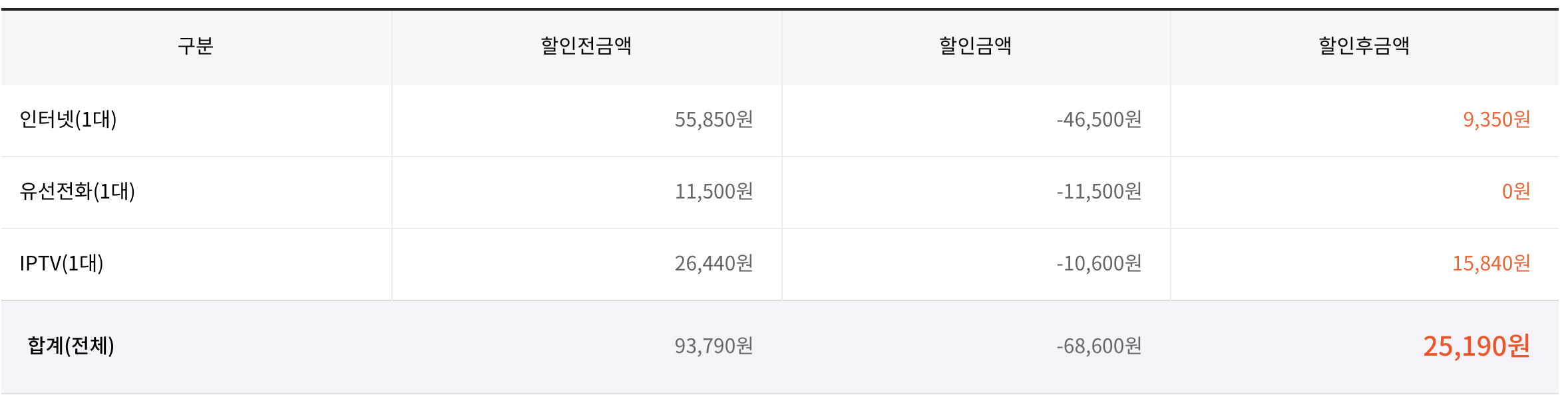Click the 15,840원 IPTV discounted price
The width and height of the screenshot is (1568, 401).
pos(1491,263)
